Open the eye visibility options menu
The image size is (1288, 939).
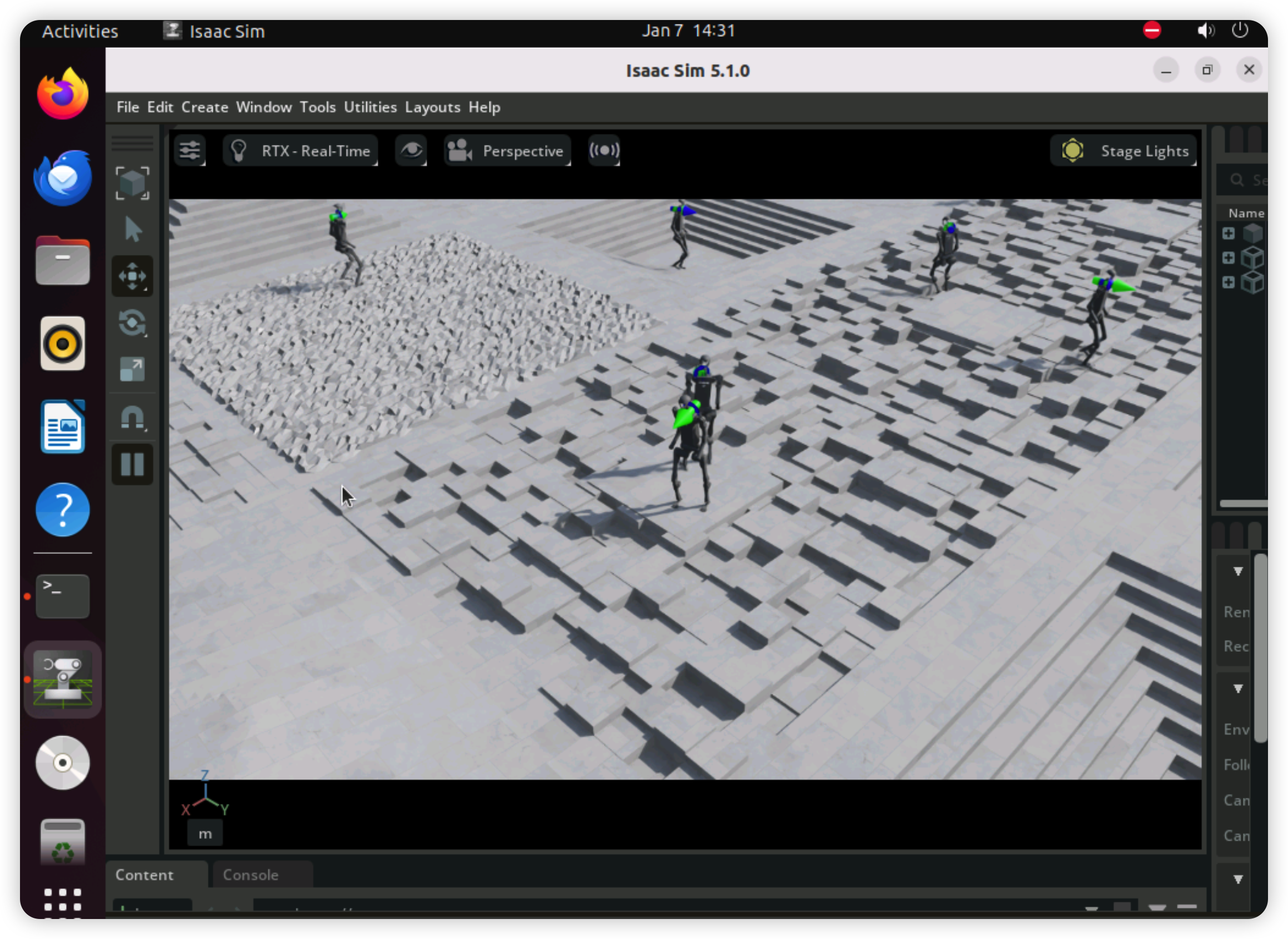(411, 151)
